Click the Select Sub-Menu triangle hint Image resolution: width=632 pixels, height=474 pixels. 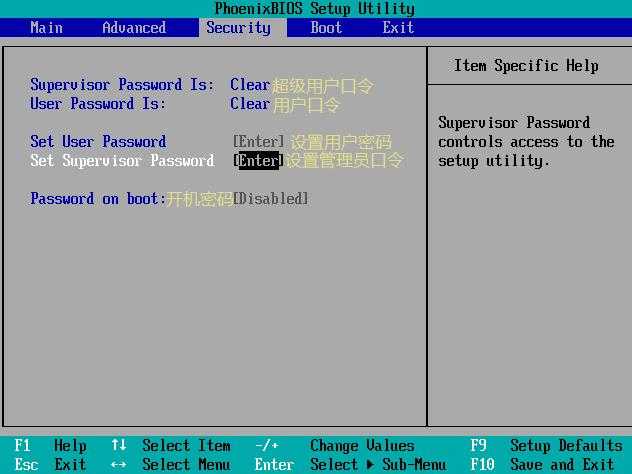coord(378,464)
